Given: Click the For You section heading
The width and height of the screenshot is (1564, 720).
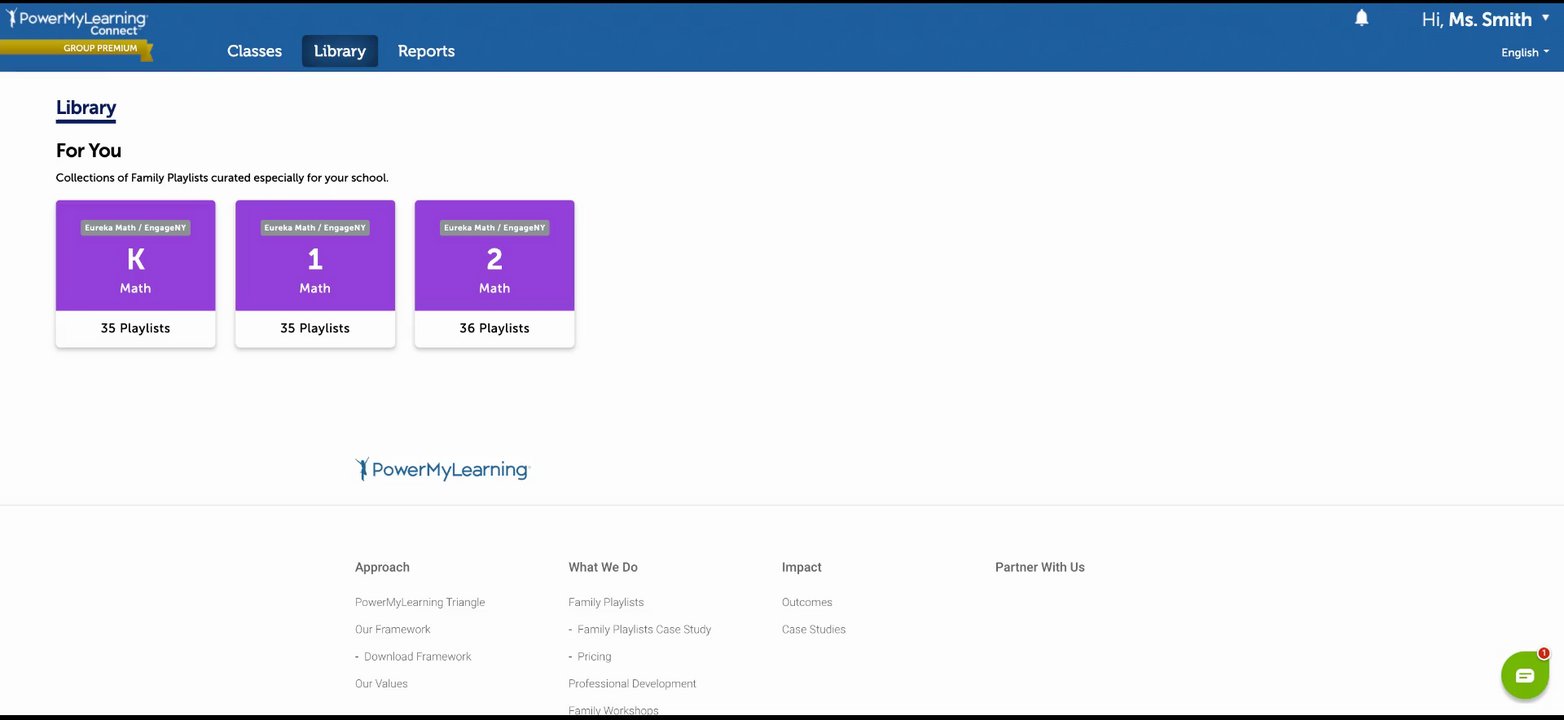Looking at the screenshot, I should 89,150.
